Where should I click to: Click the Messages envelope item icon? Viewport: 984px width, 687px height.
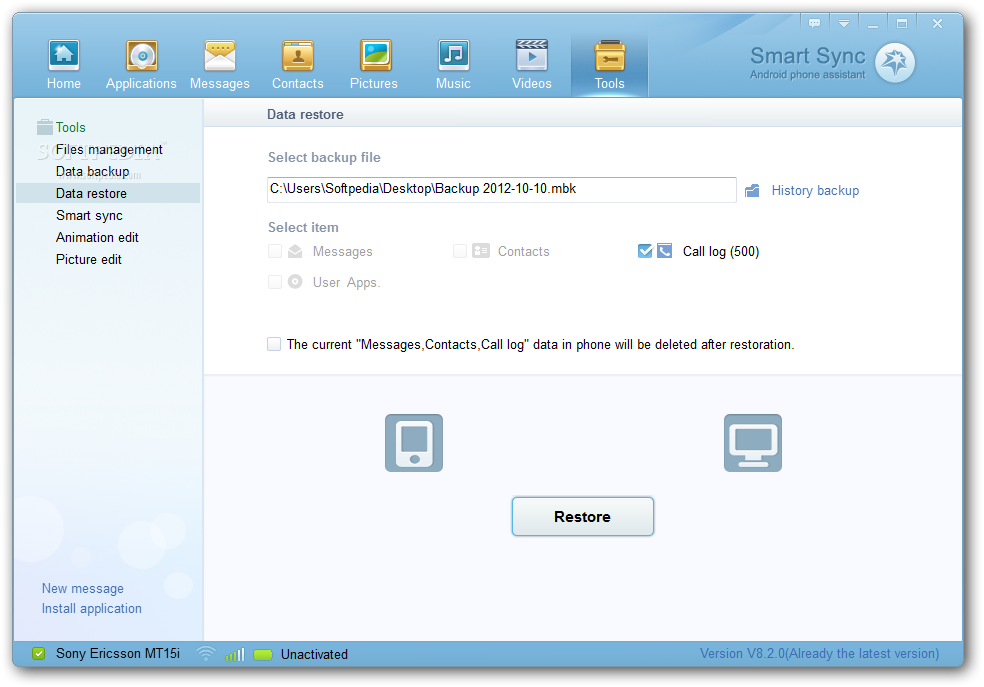coord(295,252)
